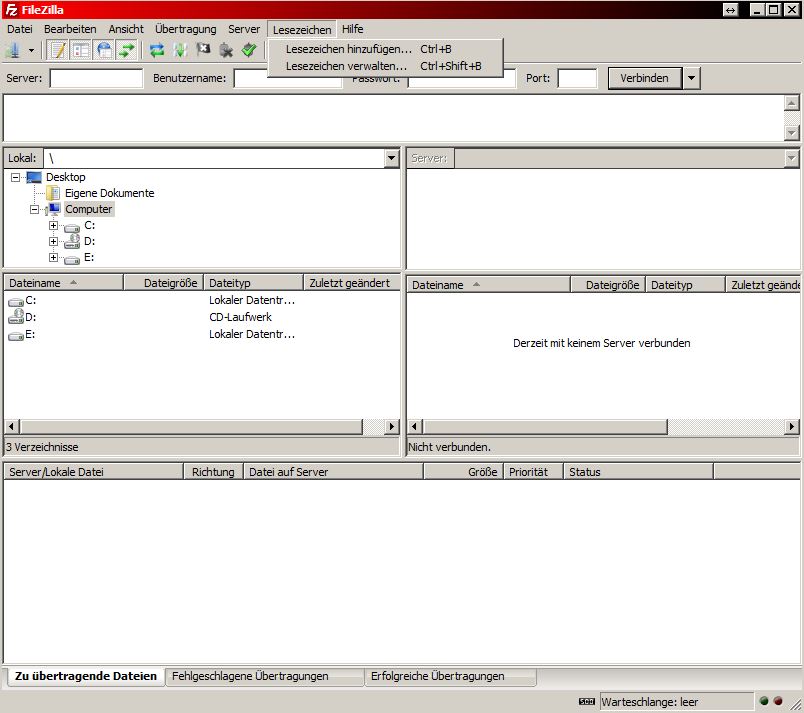Screen dimensions: 804x713
Task: Open the Datei menu
Action: (19, 29)
